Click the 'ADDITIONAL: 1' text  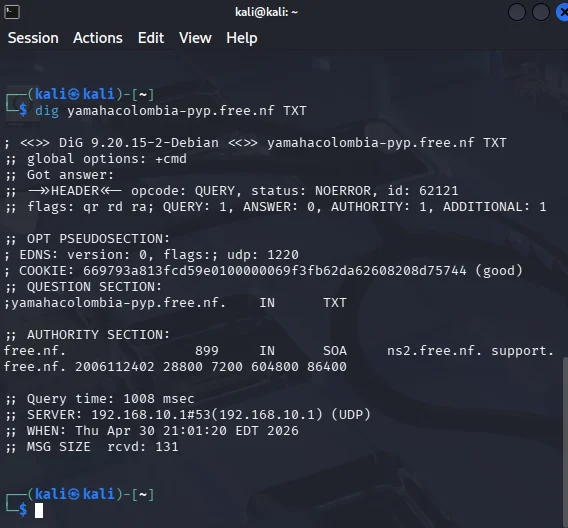(x=494, y=207)
